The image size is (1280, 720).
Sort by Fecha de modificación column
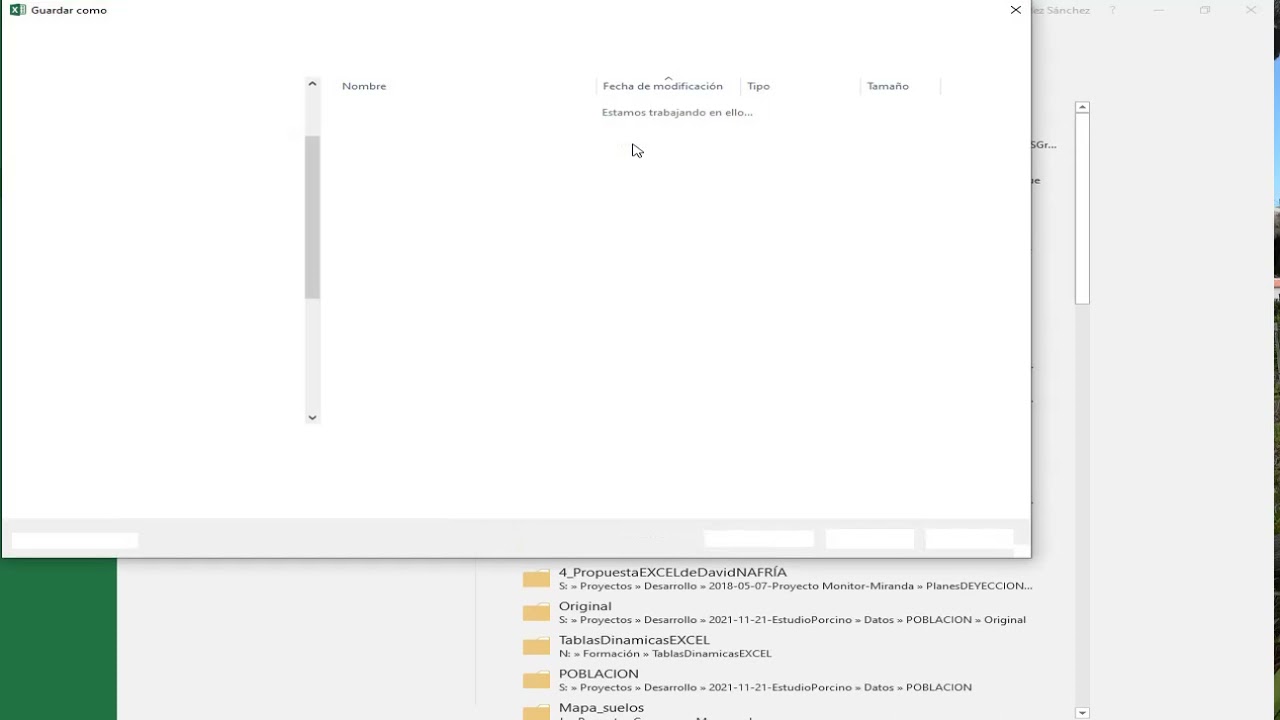tap(663, 86)
